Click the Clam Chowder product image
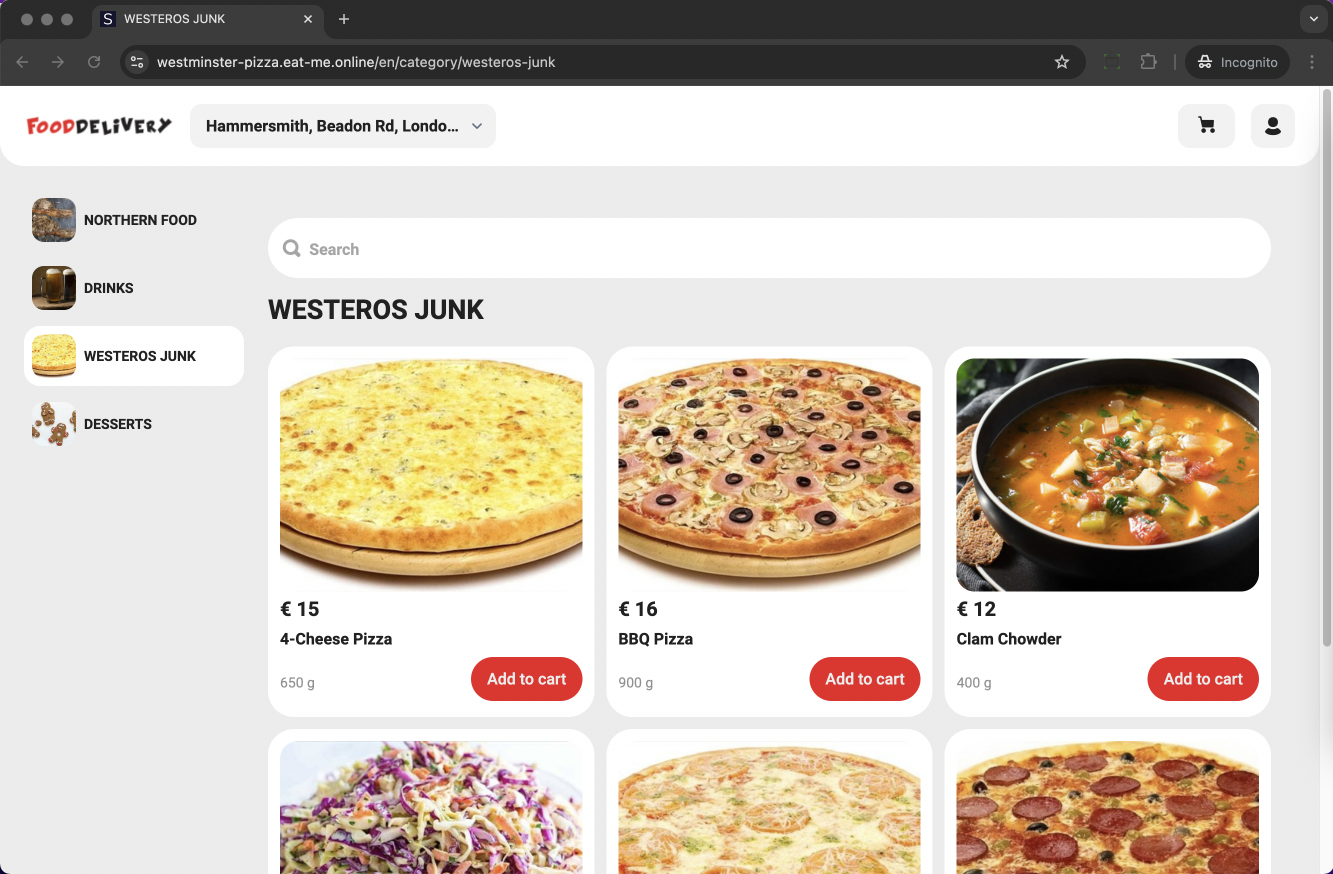 click(1107, 474)
